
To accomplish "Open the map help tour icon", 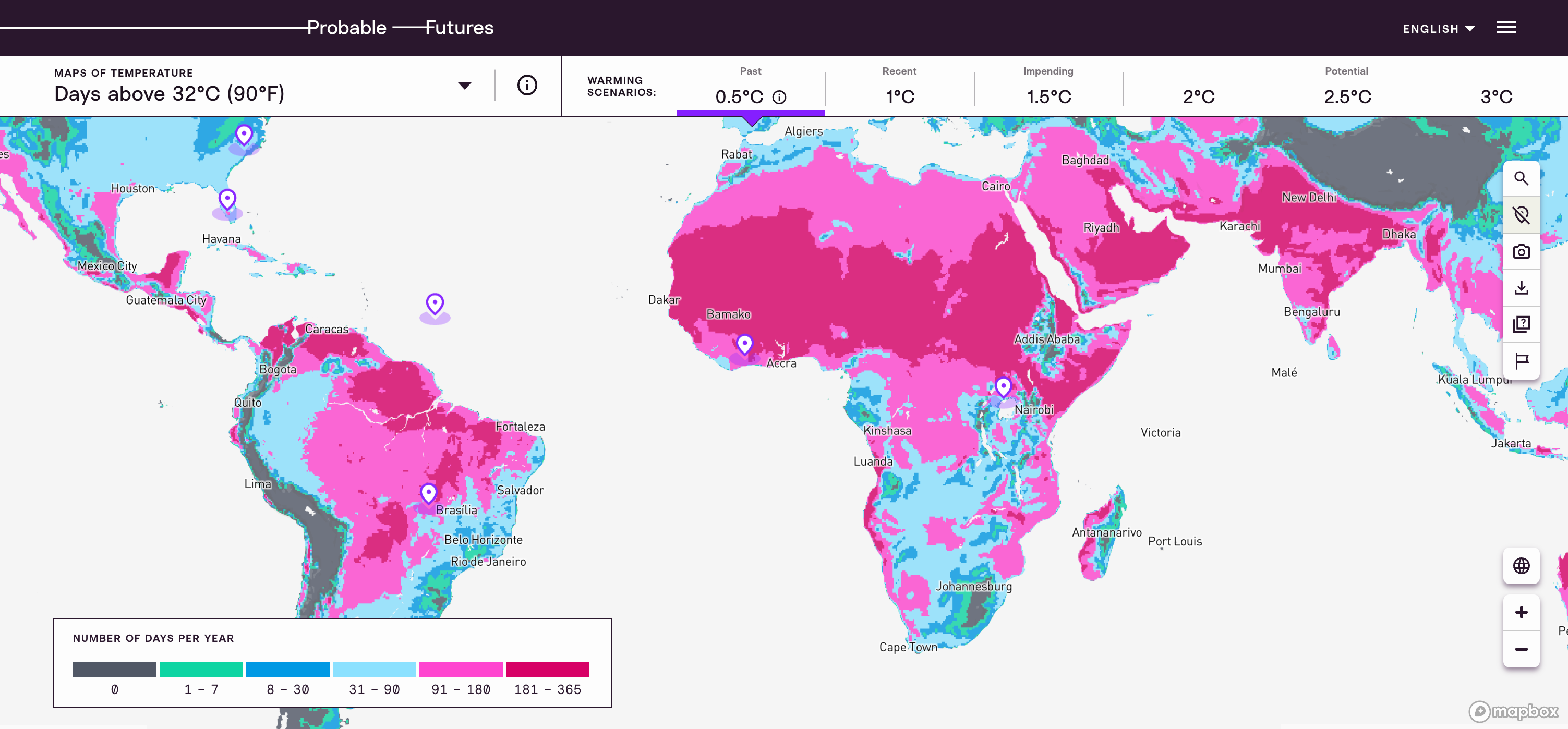I will (x=1521, y=324).
